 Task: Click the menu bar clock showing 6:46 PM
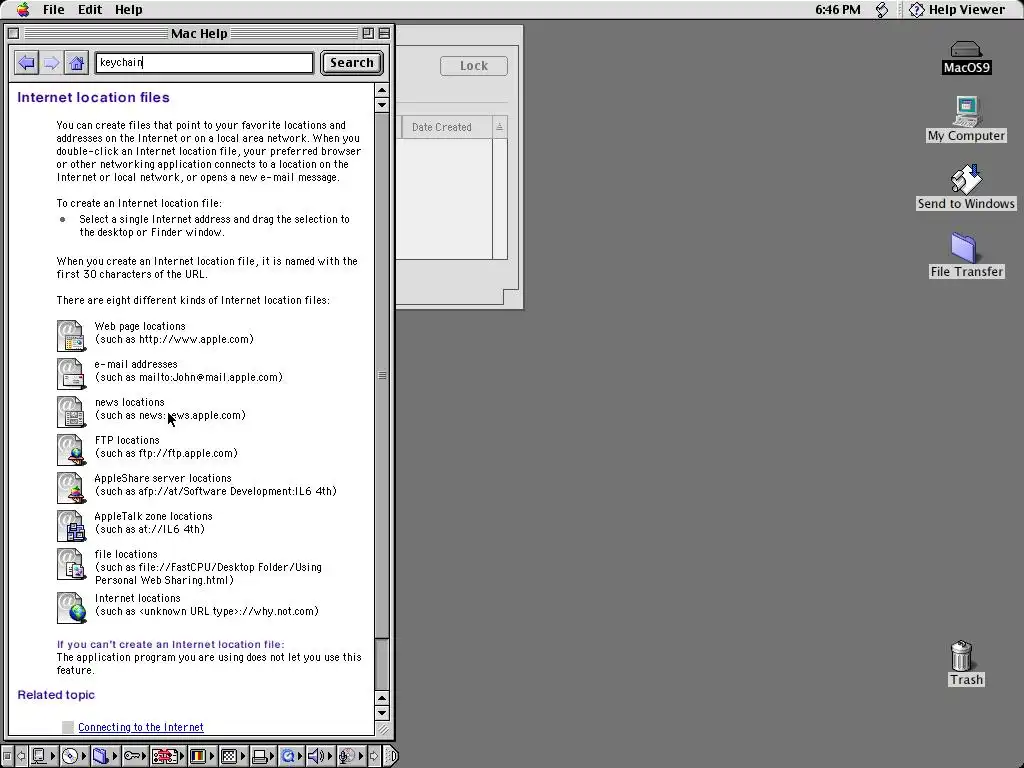click(x=838, y=9)
